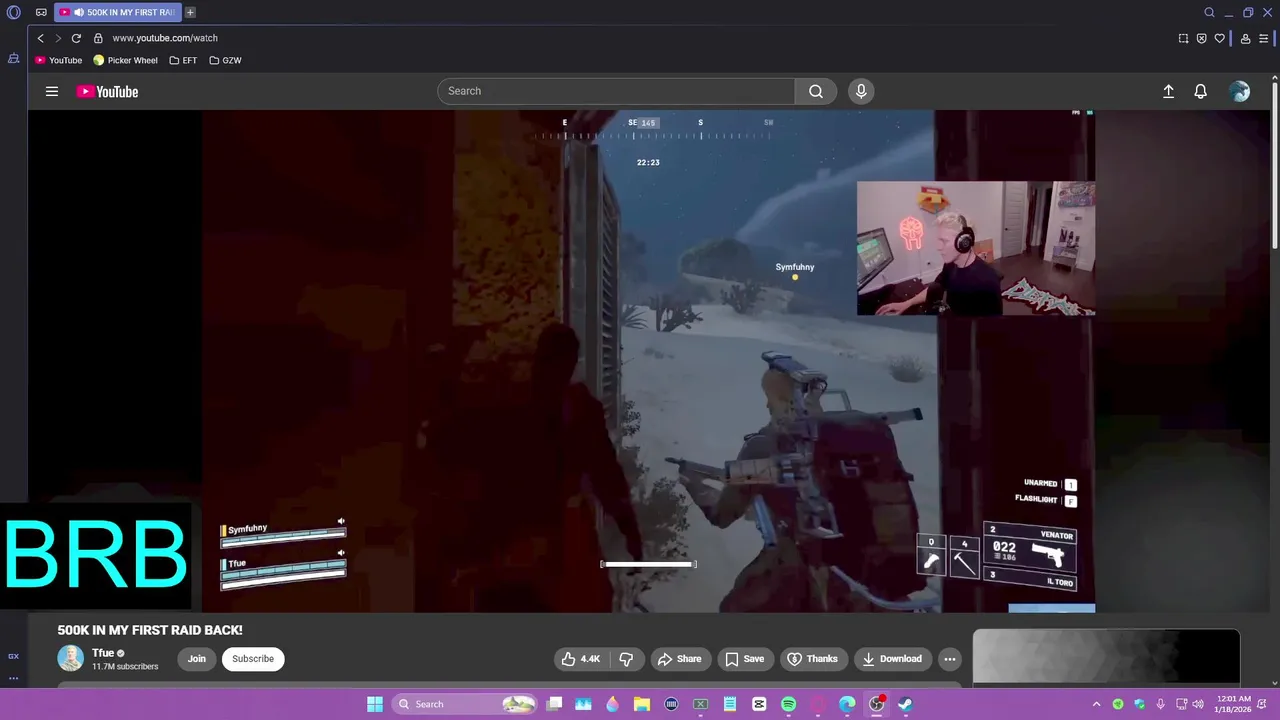This screenshot has height=720, width=1280.
Task: Send Thanks to the creator
Action: point(813,659)
